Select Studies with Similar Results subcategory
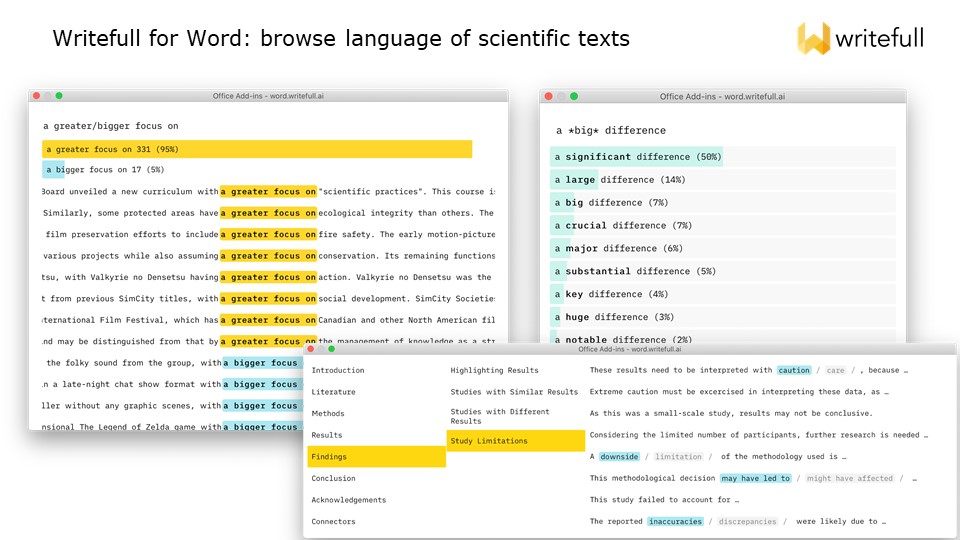The height and width of the screenshot is (540, 960). 516,392
